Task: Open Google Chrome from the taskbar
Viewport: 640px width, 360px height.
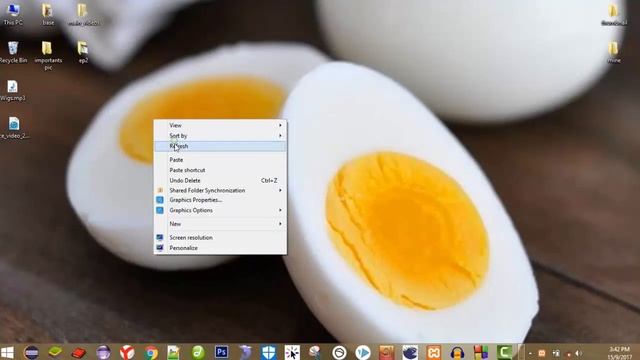Action: 151,352
